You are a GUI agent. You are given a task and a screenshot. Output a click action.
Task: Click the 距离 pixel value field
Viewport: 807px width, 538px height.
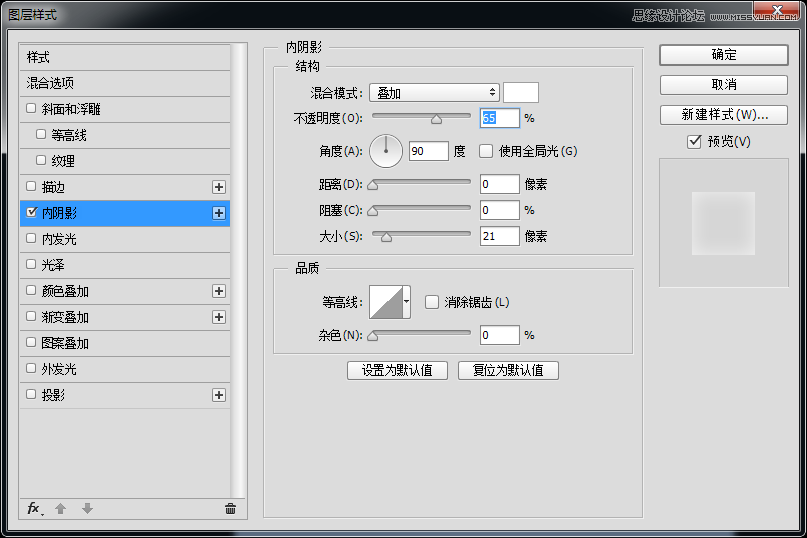click(500, 184)
